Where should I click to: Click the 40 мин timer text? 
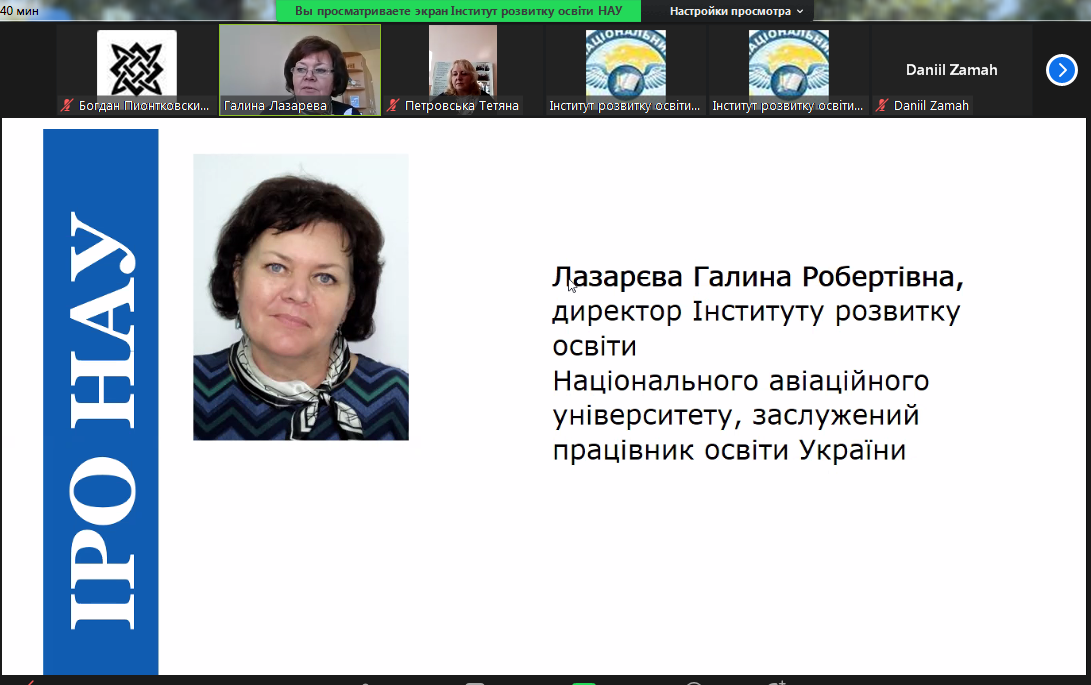click(x=20, y=8)
